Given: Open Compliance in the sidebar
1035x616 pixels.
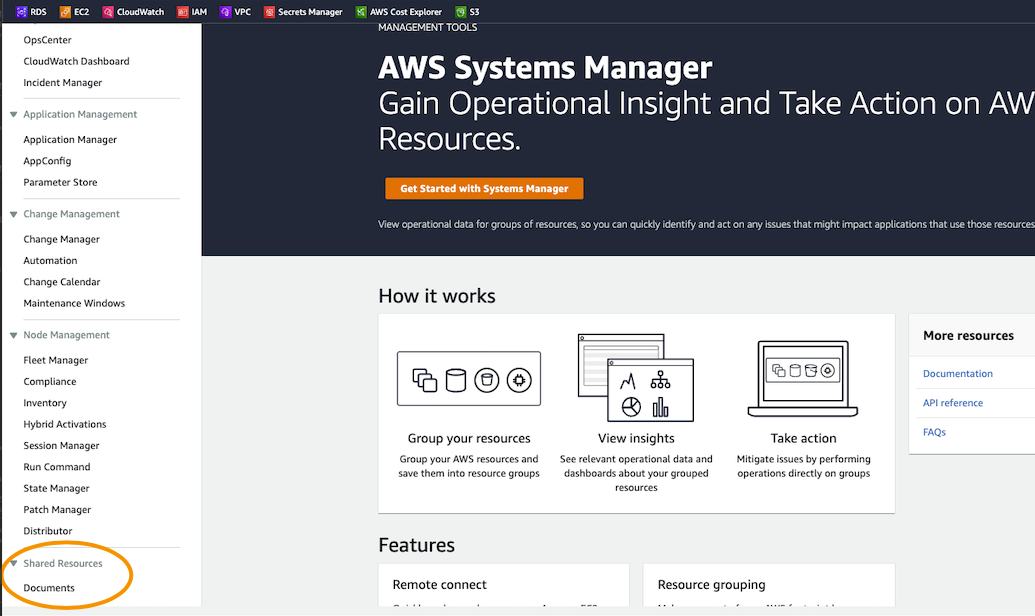Looking at the screenshot, I should coord(50,382).
